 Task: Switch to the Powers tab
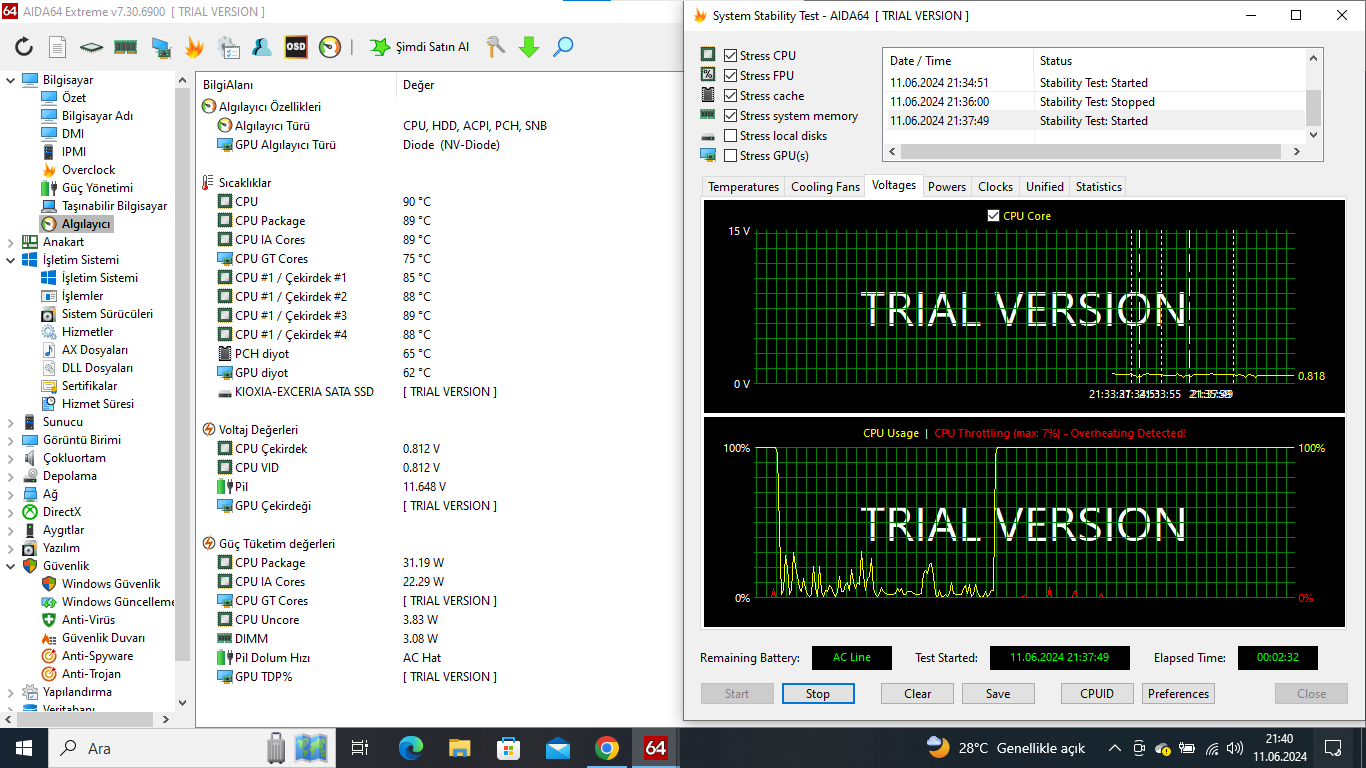pyautogui.click(x=947, y=187)
